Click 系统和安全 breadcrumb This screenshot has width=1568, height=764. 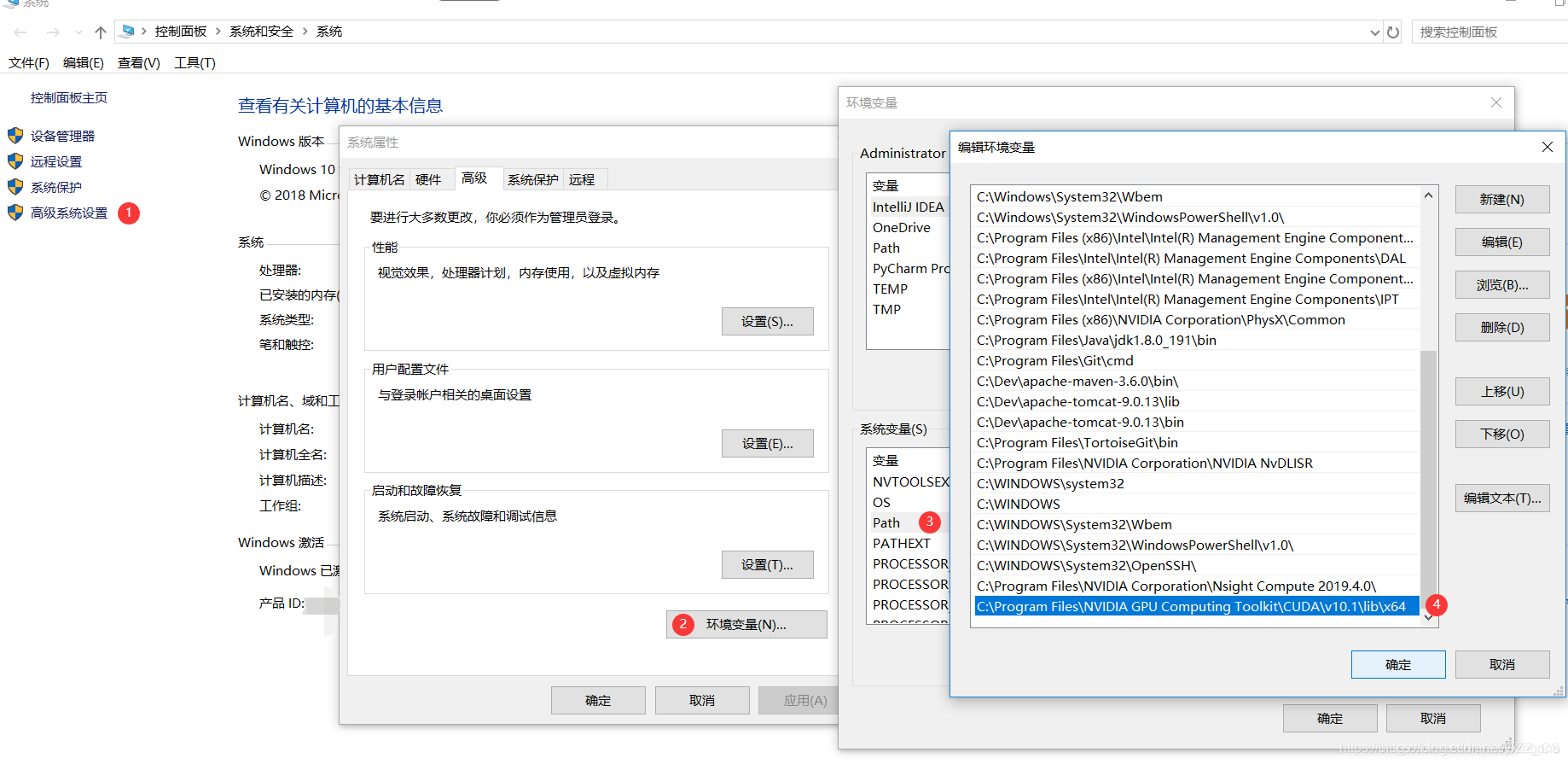261,32
